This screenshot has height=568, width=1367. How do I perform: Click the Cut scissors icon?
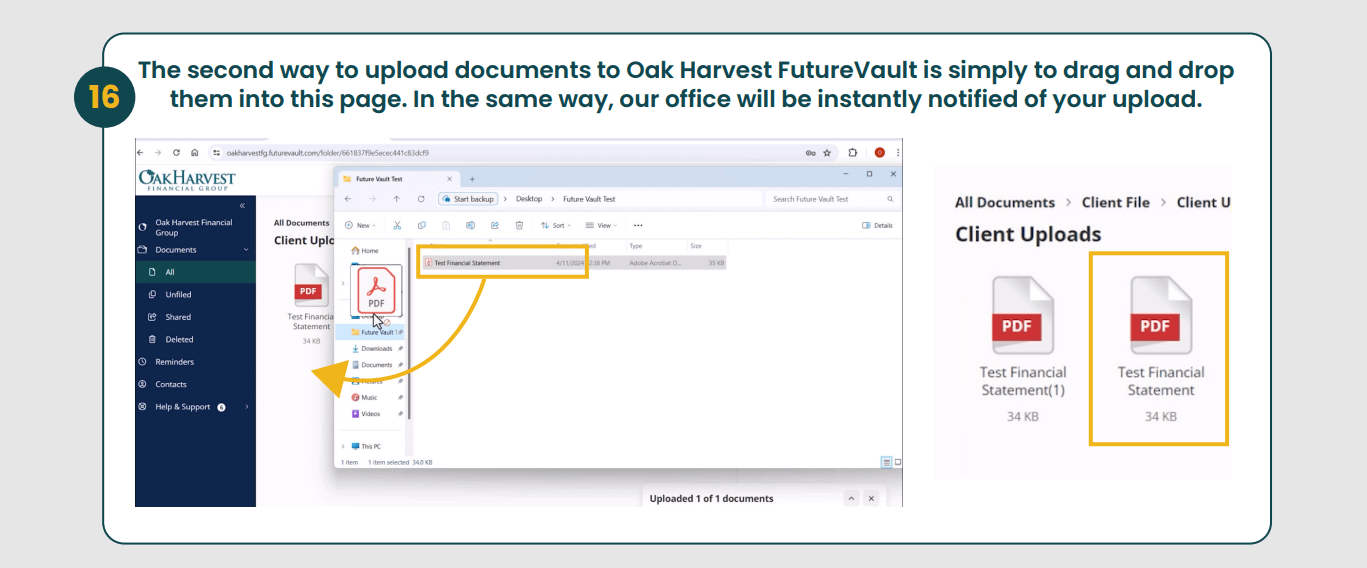pos(397,226)
